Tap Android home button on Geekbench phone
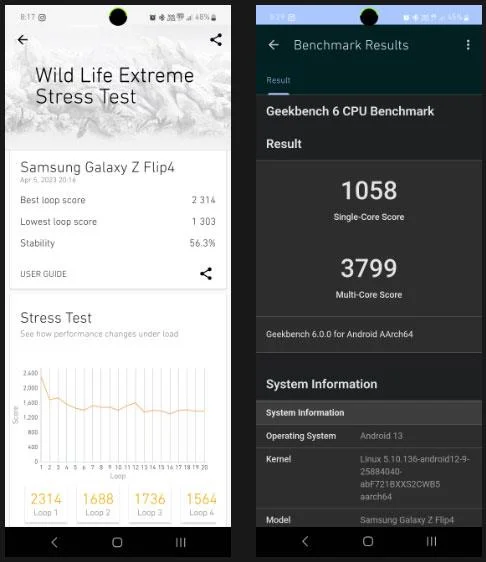Screen dimensions: 486x562 368,541
